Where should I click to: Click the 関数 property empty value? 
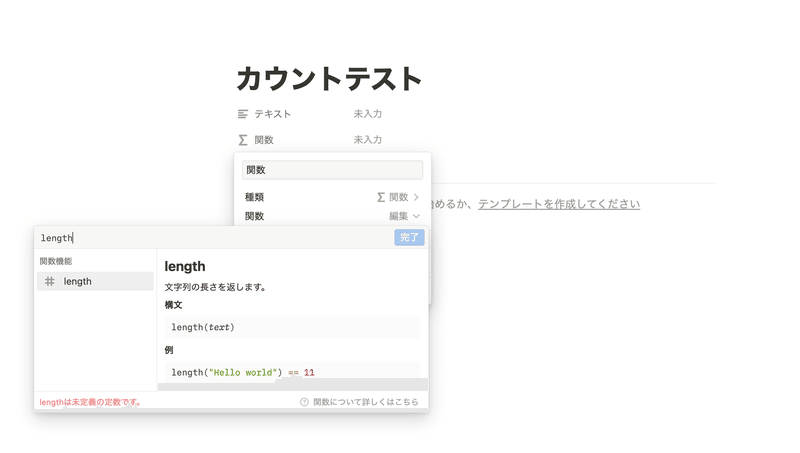[x=368, y=139]
